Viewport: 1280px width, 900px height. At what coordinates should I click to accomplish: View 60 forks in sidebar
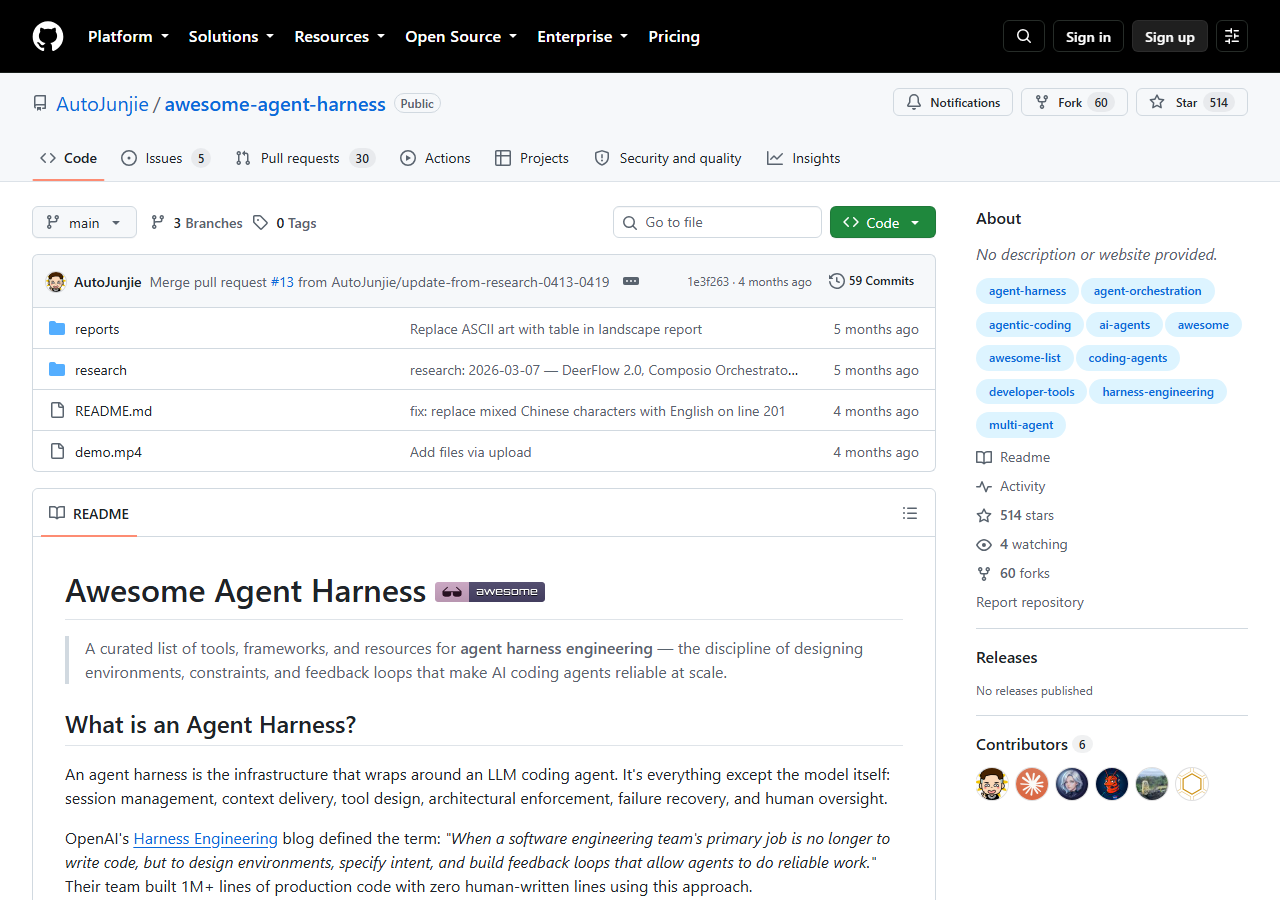click(x=1013, y=573)
